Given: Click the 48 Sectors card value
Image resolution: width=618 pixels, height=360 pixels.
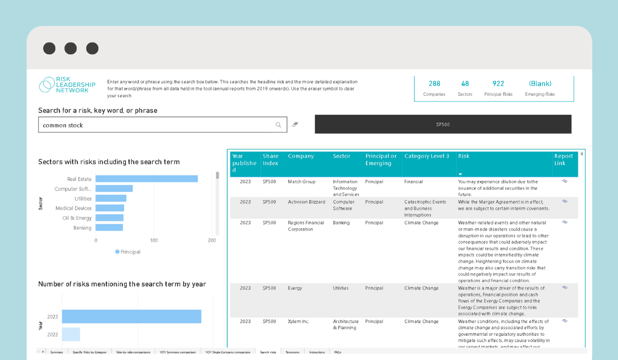Looking at the screenshot, I should 465,84.
